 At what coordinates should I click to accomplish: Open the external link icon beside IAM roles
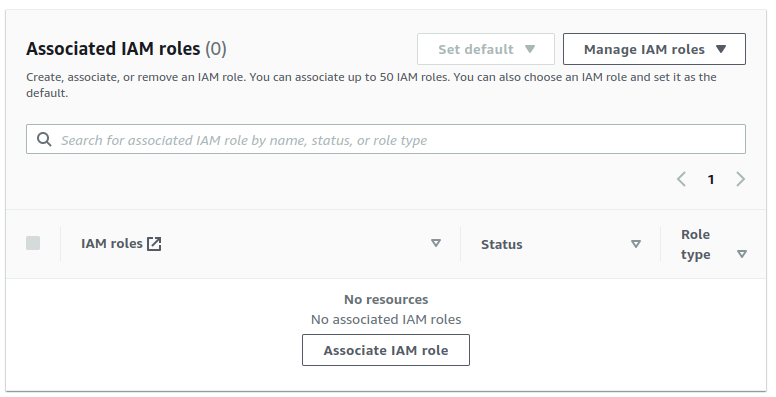[x=154, y=244]
